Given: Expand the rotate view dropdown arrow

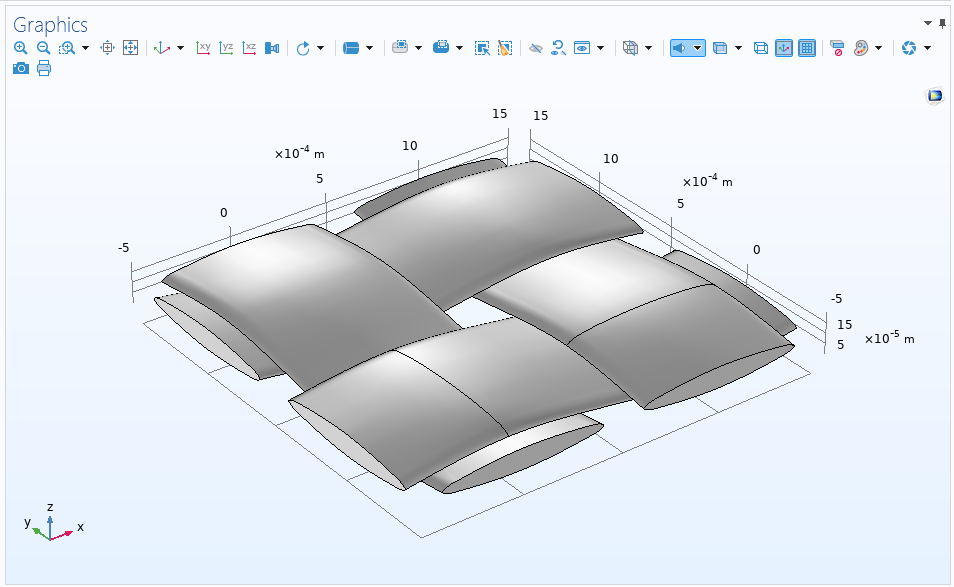Looking at the screenshot, I should pyautogui.click(x=321, y=48).
